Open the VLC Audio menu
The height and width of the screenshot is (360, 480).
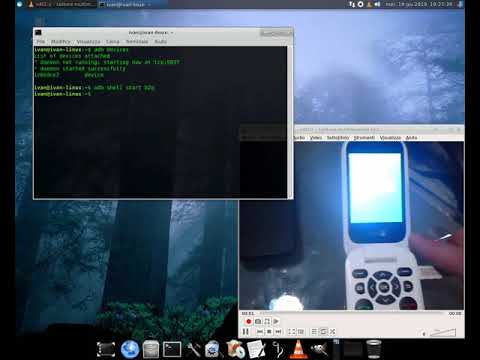(x=299, y=138)
